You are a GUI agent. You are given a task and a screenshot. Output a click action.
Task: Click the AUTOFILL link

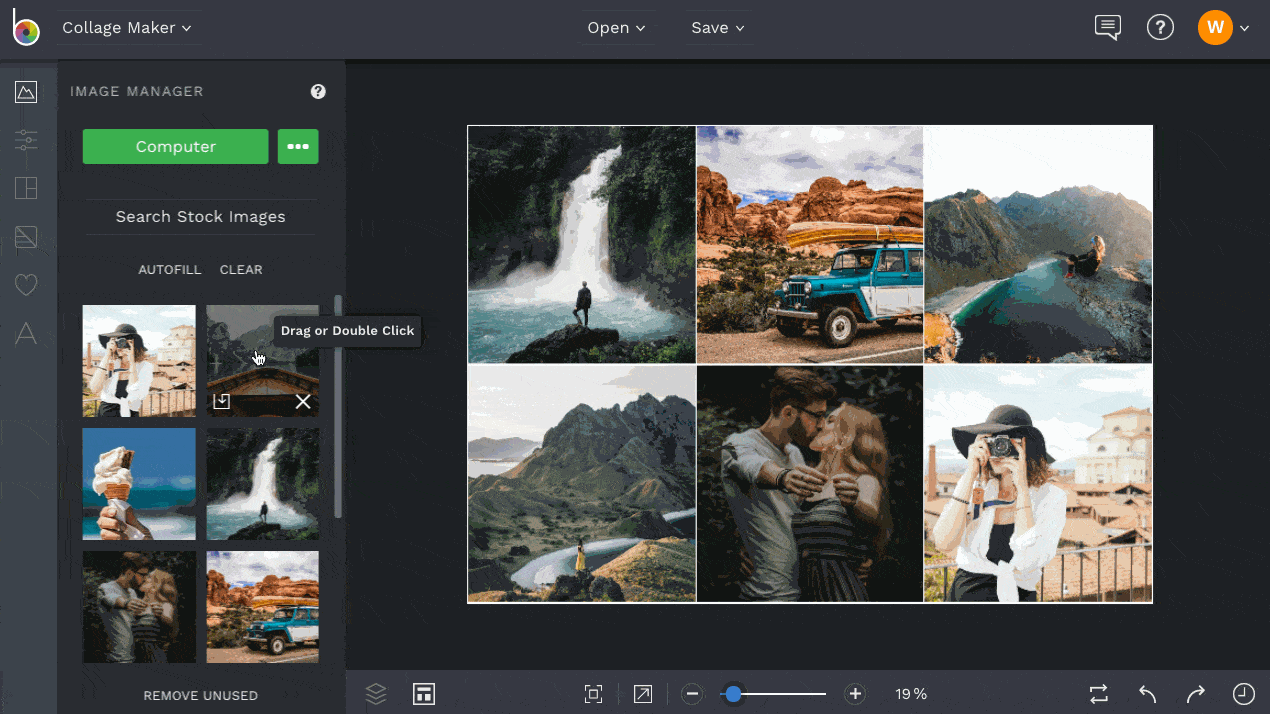pyautogui.click(x=169, y=270)
